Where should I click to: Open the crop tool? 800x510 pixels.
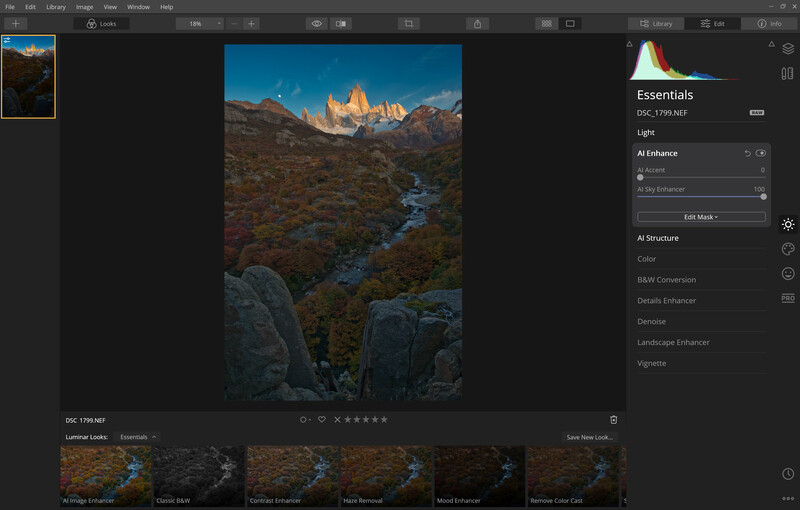click(409, 23)
